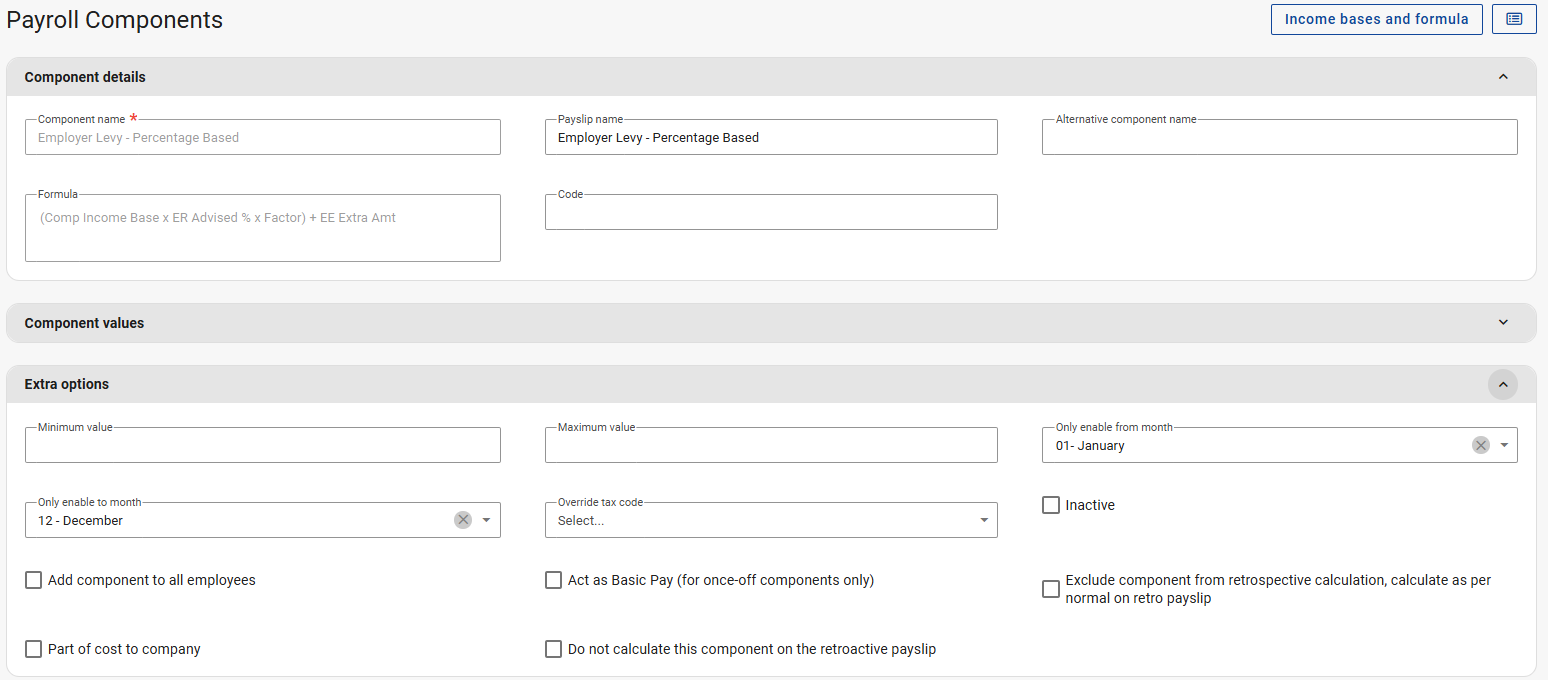Clear the 'Only enable to month' selection
The width and height of the screenshot is (1548, 680).
pos(462,520)
